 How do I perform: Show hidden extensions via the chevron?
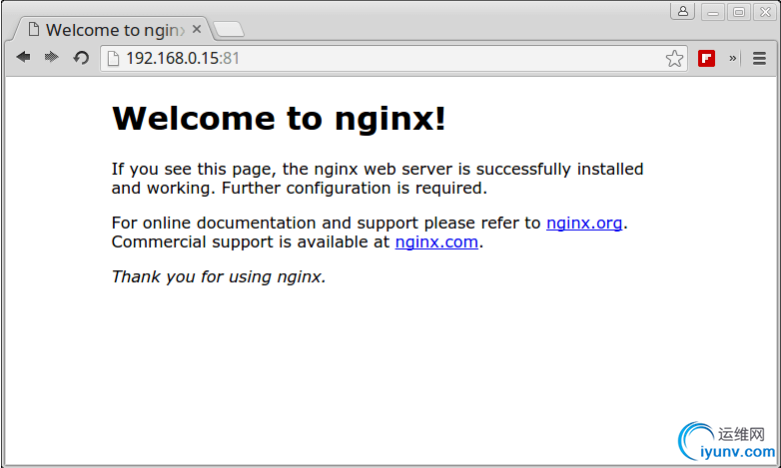(x=733, y=58)
